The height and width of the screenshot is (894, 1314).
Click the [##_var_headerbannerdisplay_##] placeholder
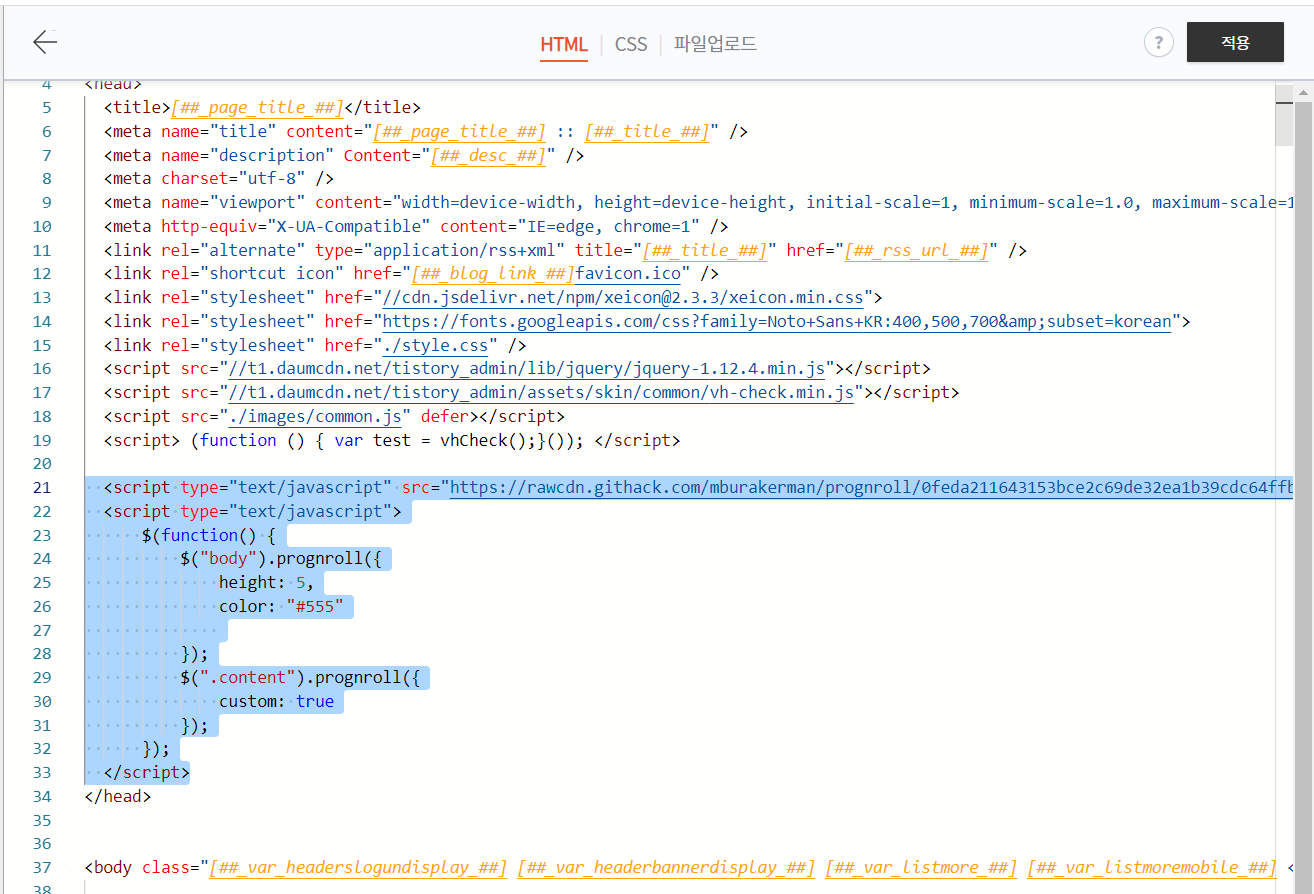point(666,867)
